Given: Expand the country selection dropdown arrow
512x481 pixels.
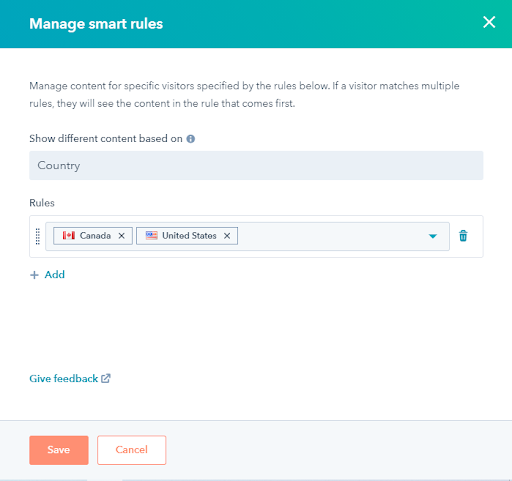Looking at the screenshot, I should [433, 236].
